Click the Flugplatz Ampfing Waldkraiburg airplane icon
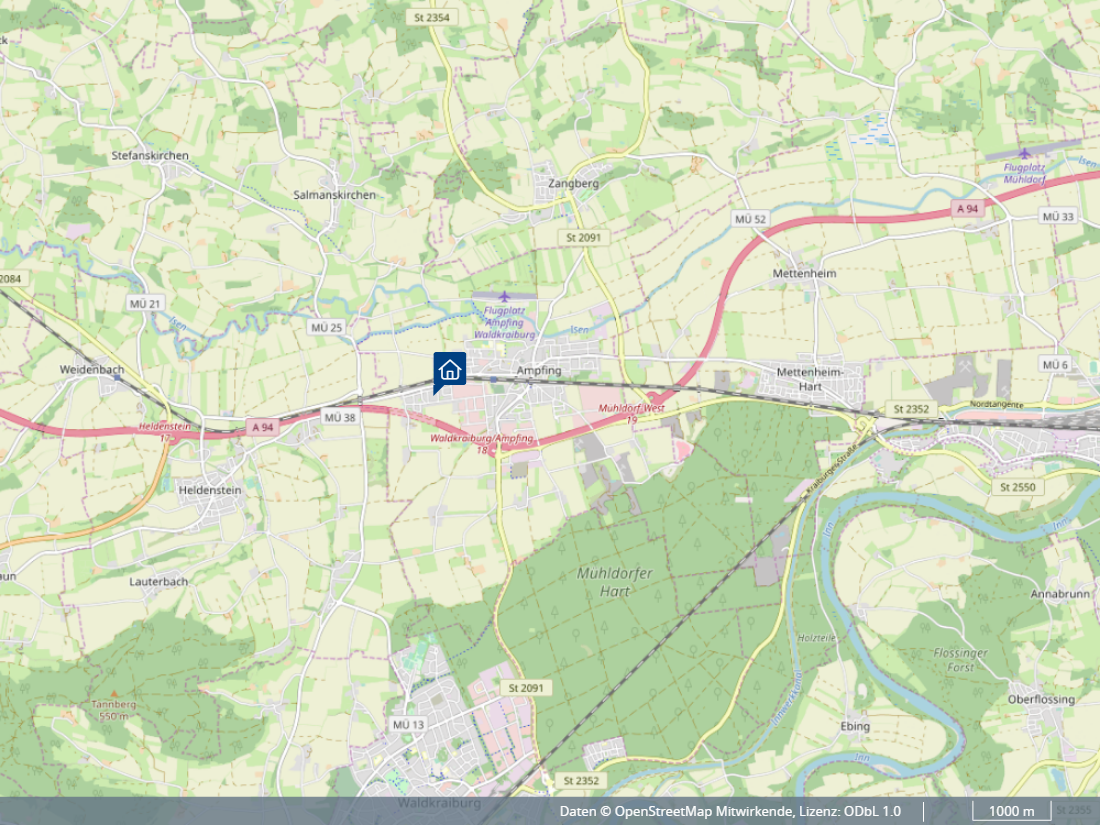1100x825 pixels. 504,297
